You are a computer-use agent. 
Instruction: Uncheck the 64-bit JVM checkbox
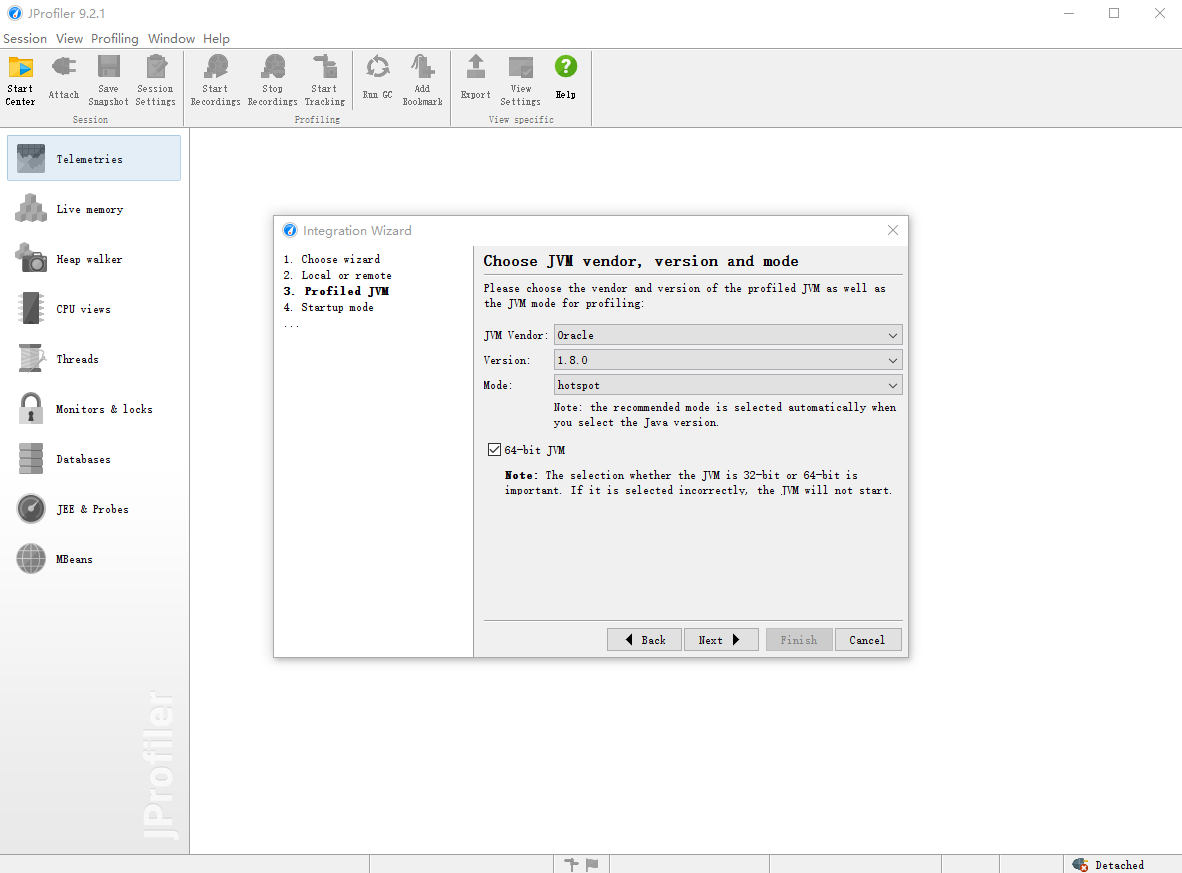pos(495,450)
